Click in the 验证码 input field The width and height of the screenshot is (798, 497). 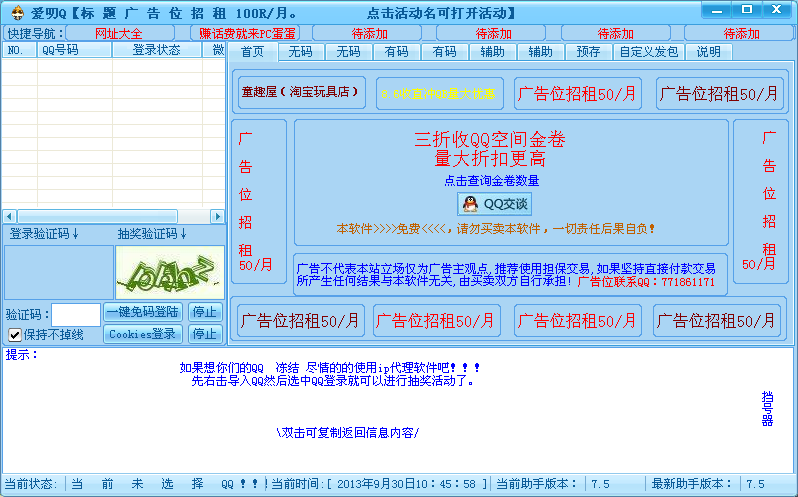click(x=76, y=314)
